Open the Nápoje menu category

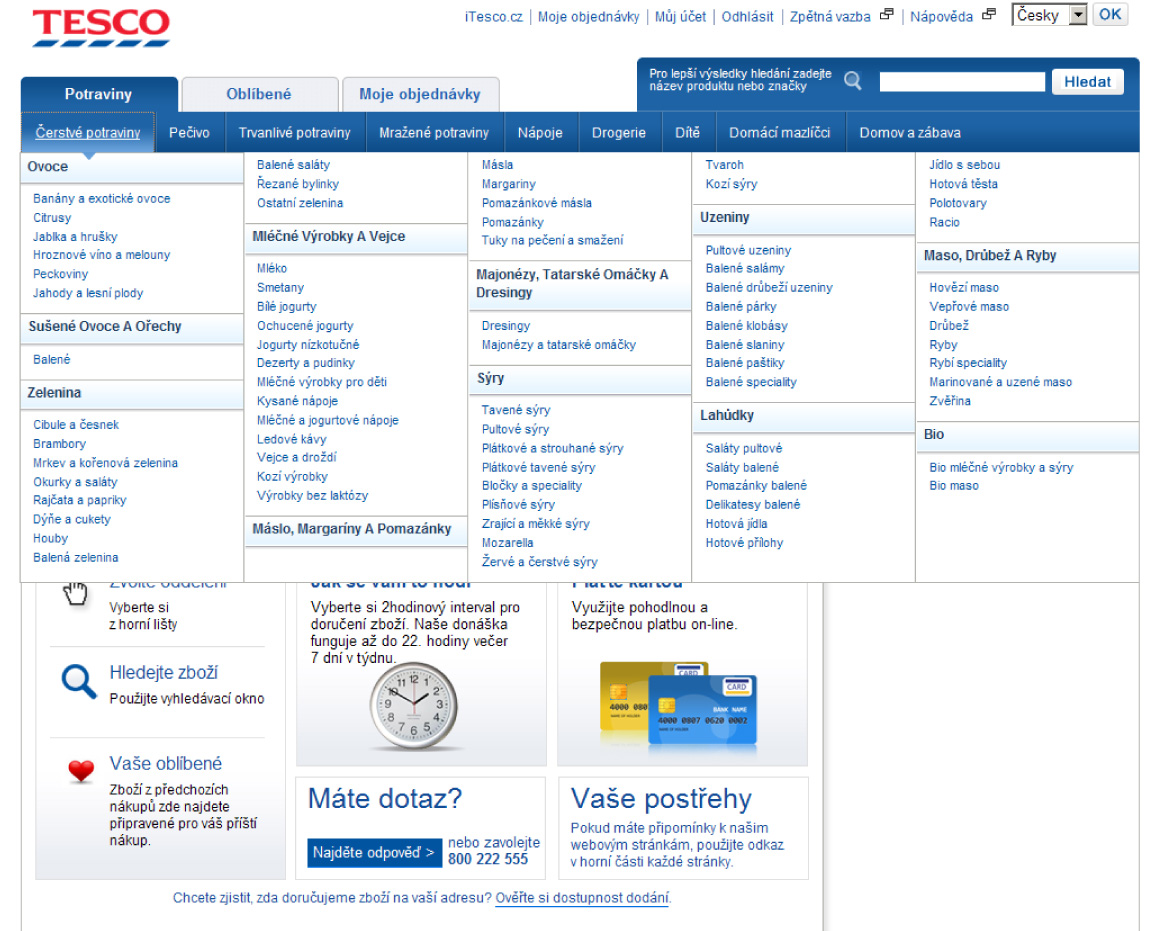pyautogui.click(x=540, y=131)
